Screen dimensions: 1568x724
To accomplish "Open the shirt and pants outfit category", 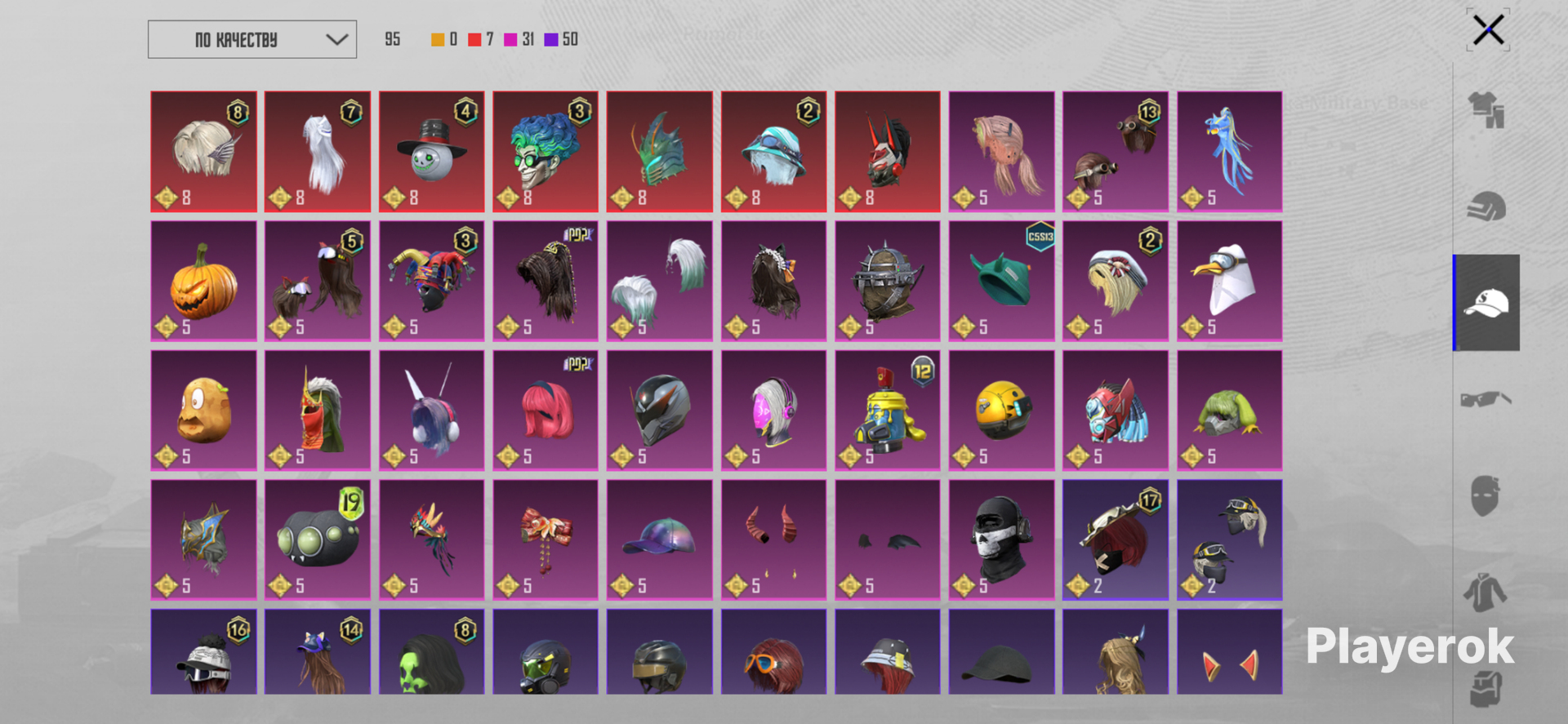I will (x=1486, y=109).
